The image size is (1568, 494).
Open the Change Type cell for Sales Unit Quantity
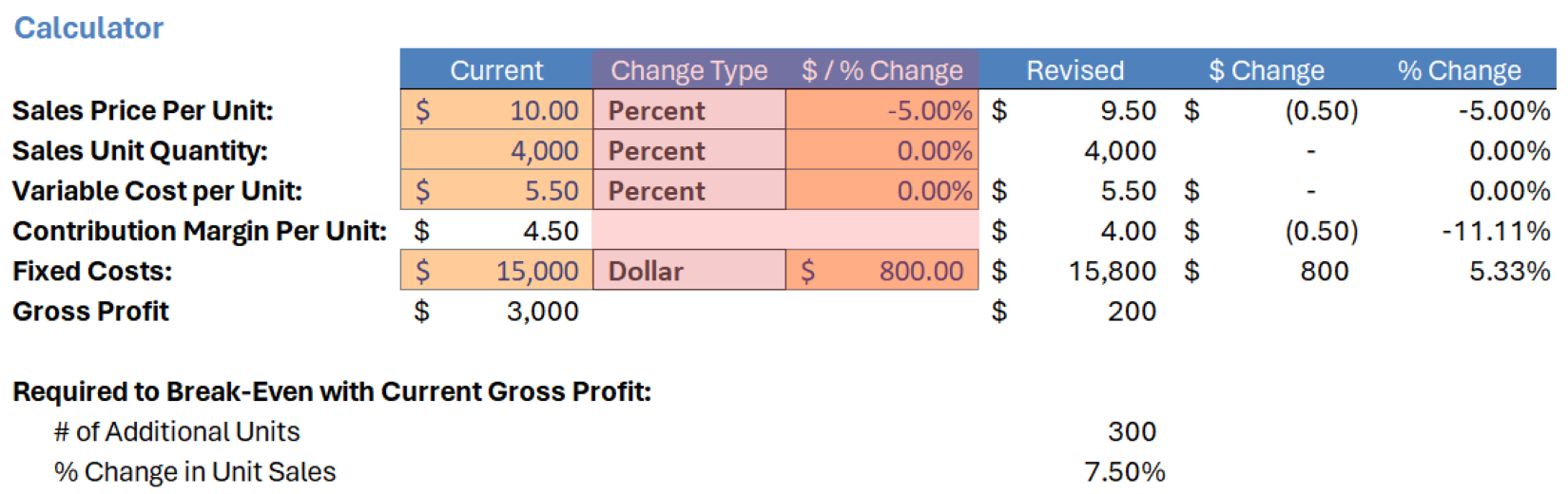688,151
